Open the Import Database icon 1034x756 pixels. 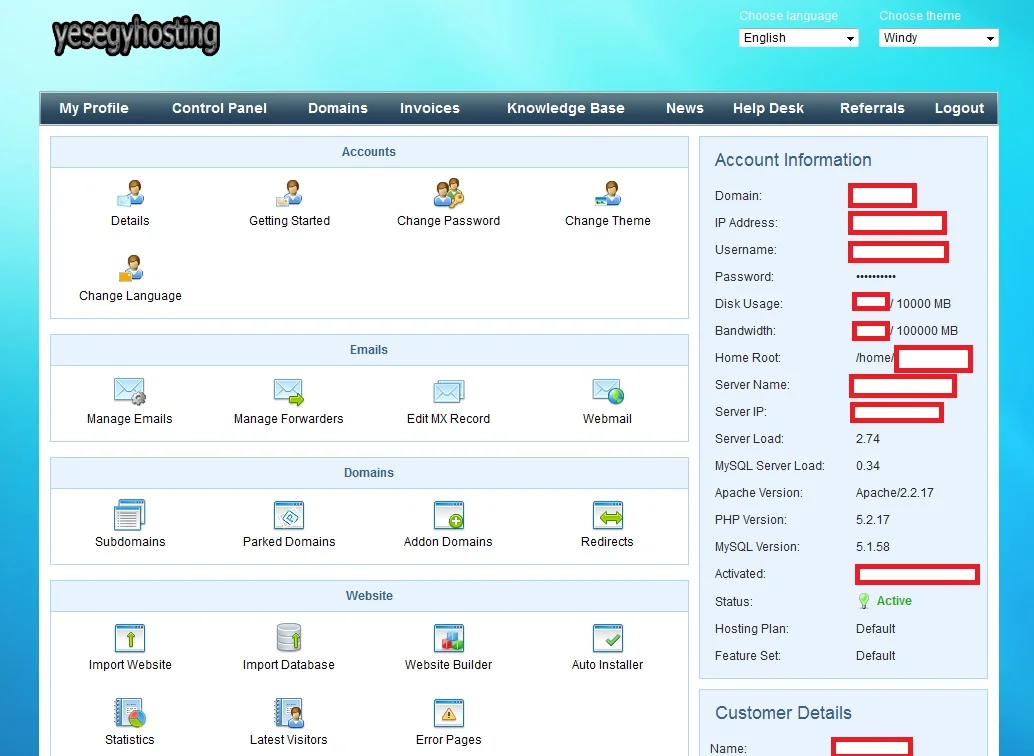288,638
